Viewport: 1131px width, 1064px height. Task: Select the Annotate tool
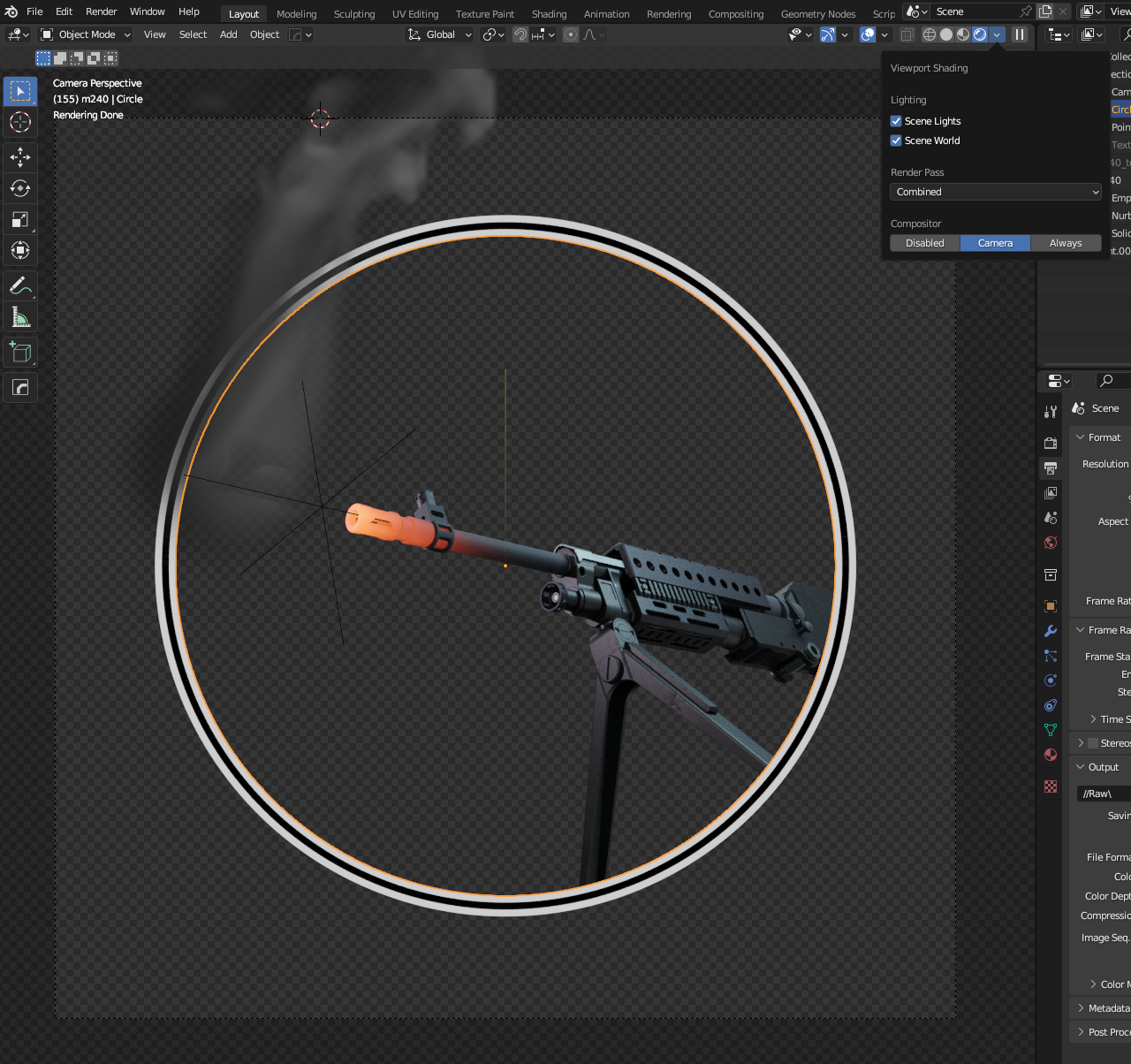(20, 285)
